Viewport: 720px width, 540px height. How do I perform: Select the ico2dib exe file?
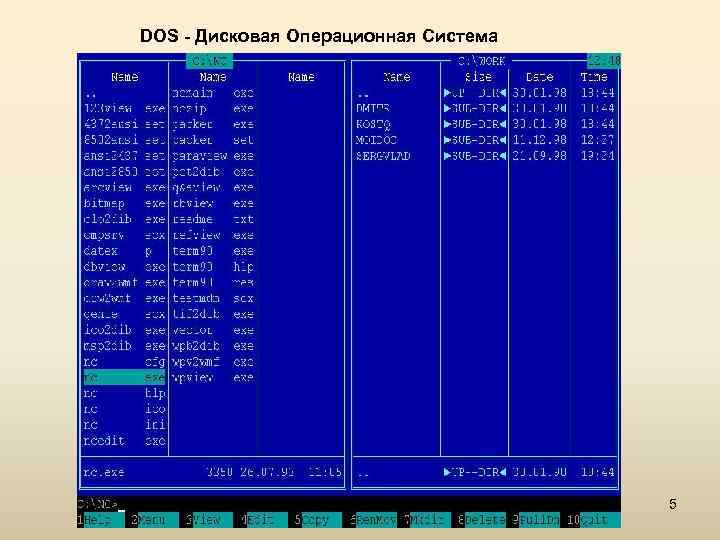[x=124, y=330]
